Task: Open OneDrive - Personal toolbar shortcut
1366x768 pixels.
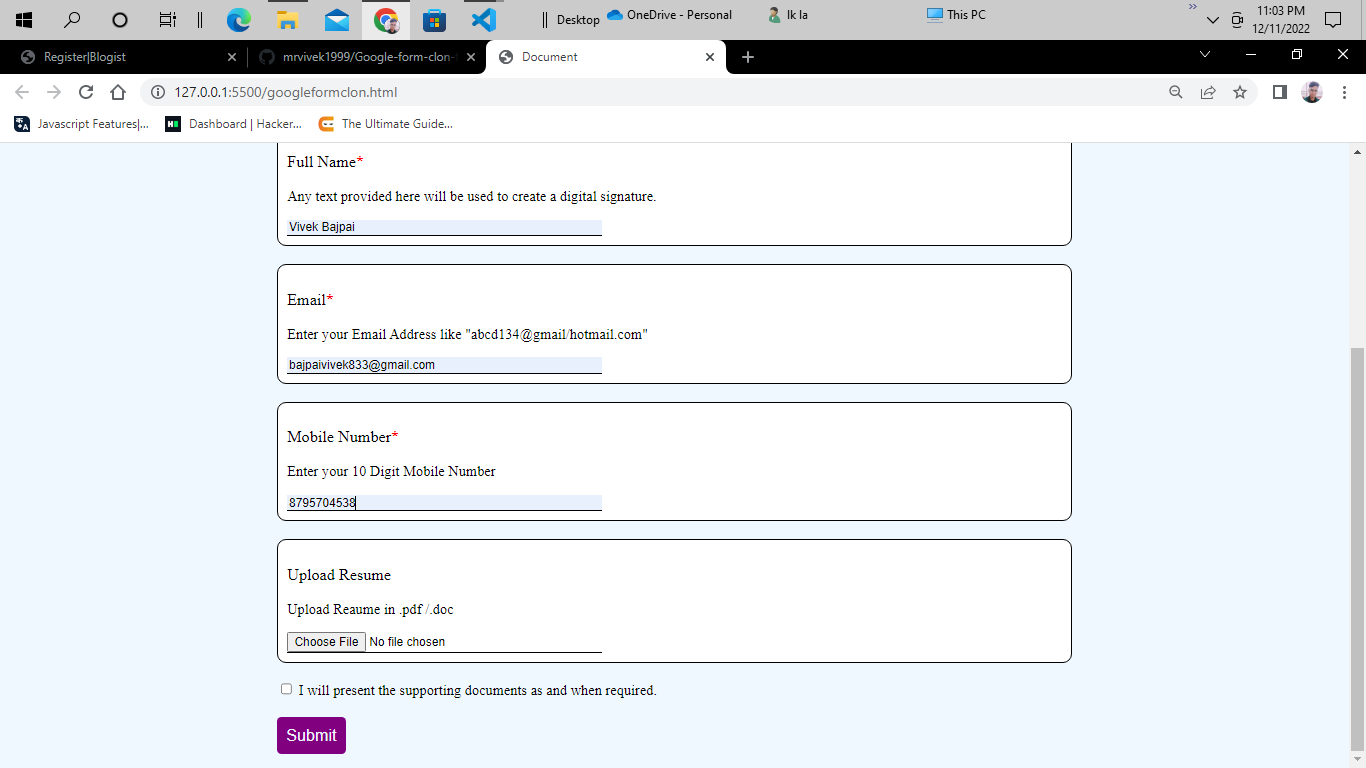Action: pos(670,15)
